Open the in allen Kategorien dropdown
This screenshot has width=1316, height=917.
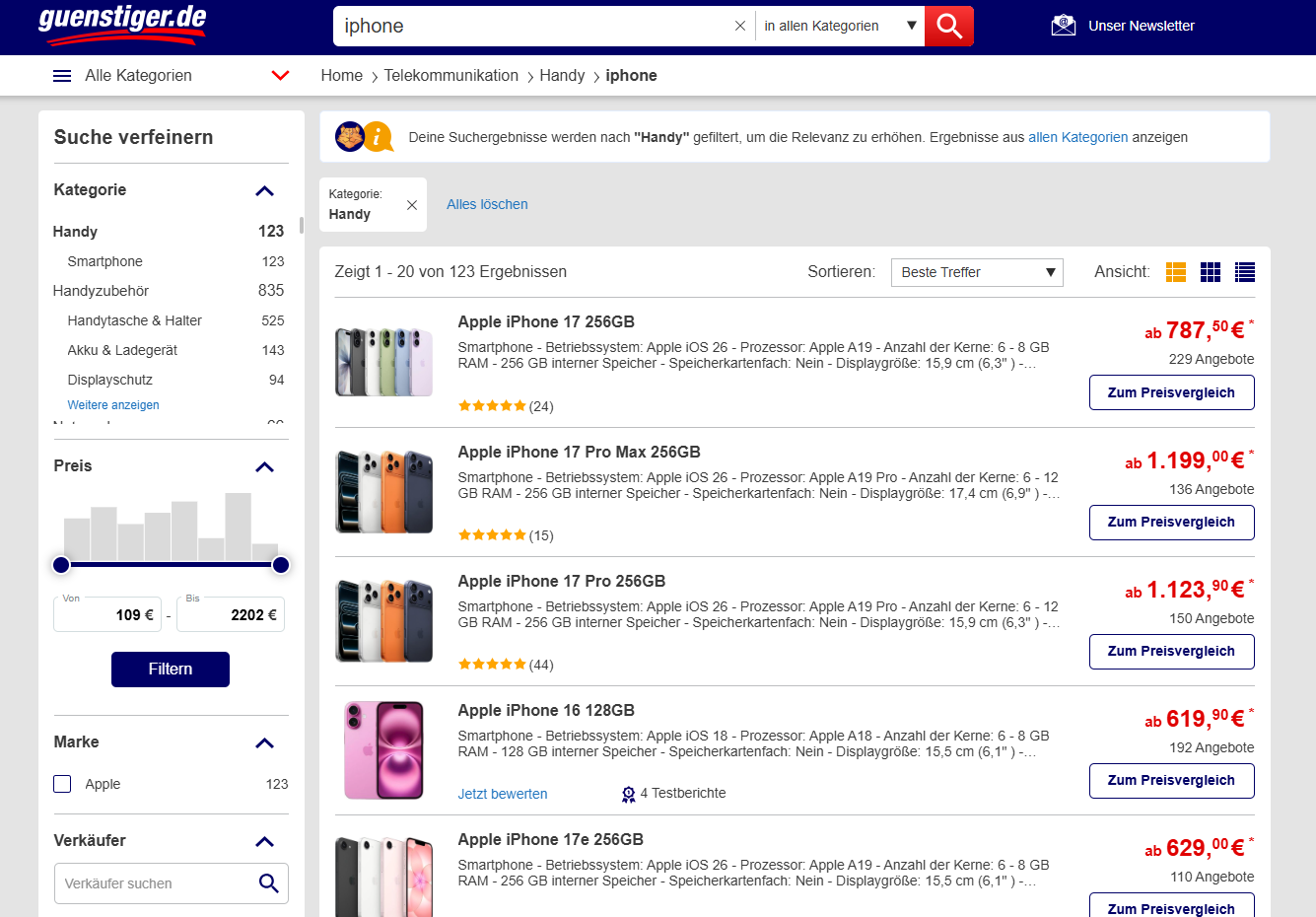click(x=840, y=27)
